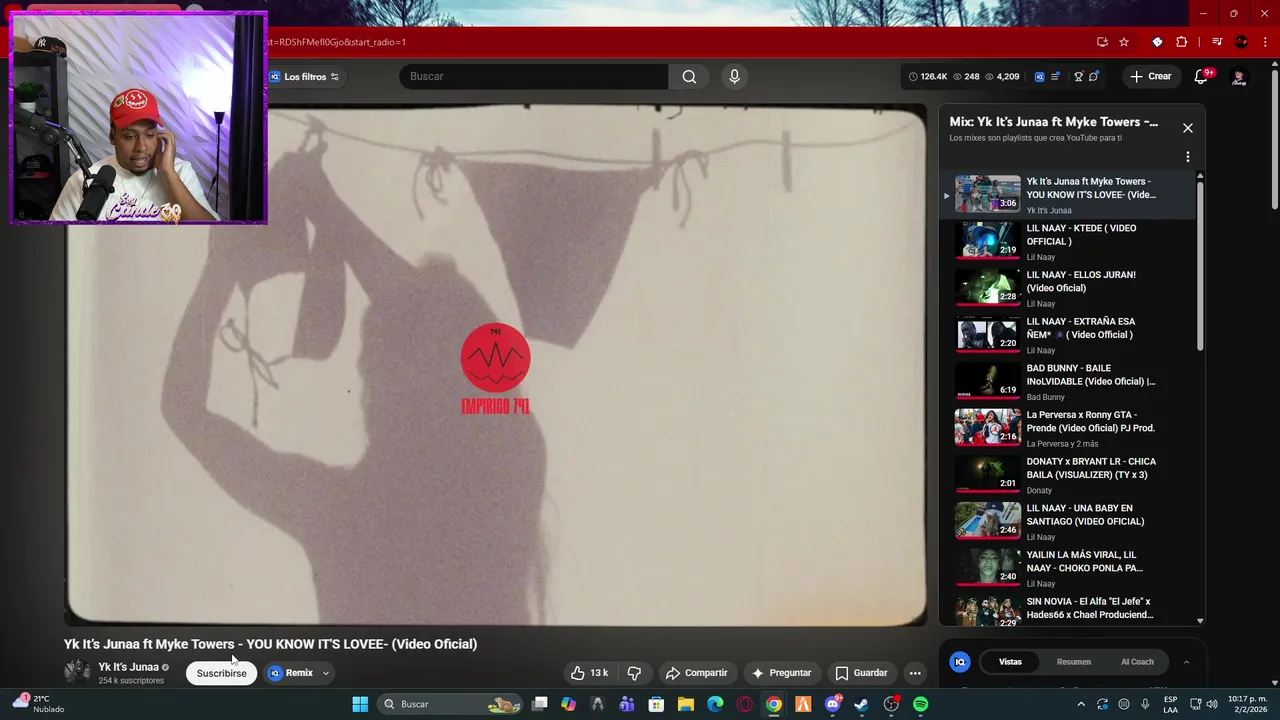Open weather widget 21°C Nublado
This screenshot has width=1280, height=720.
(40, 704)
